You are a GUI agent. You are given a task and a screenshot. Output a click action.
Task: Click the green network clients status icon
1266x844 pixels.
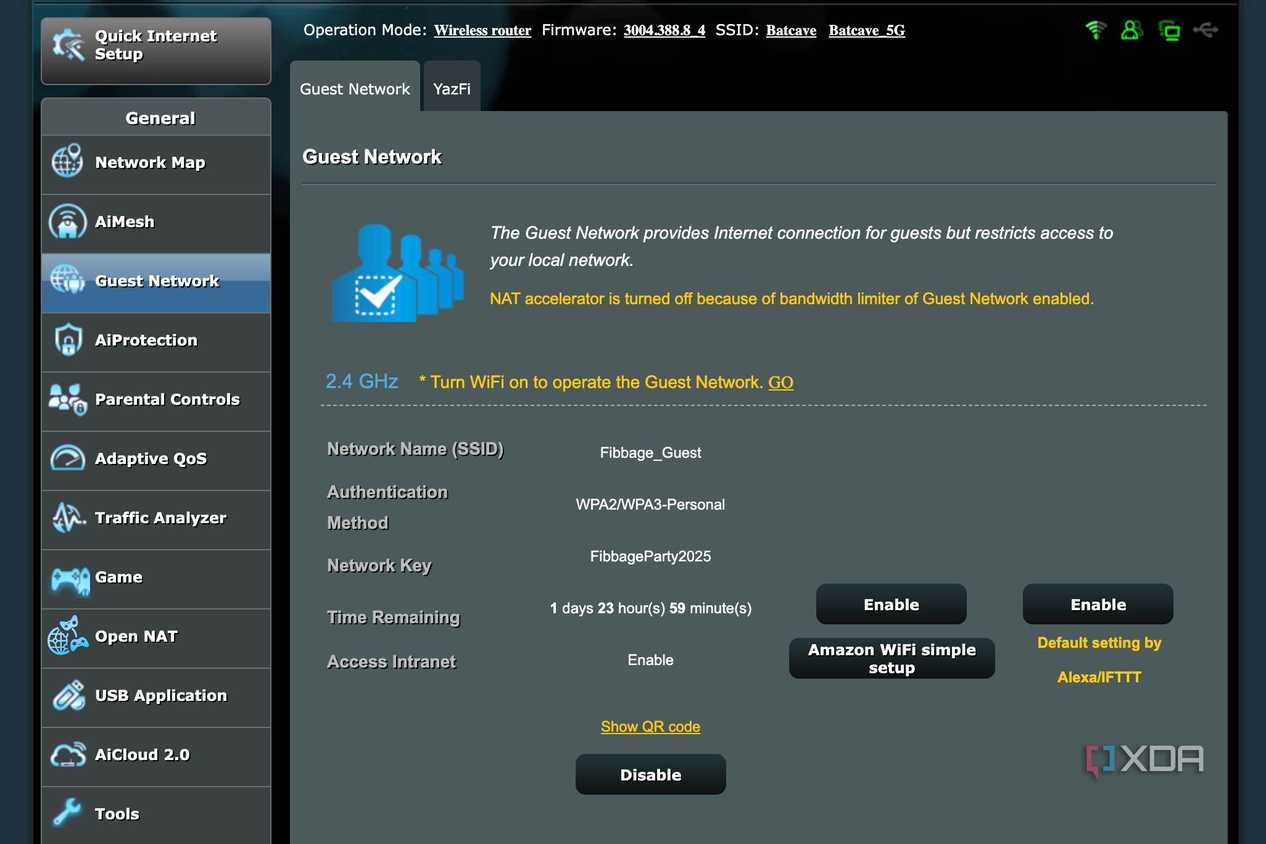pos(1169,30)
